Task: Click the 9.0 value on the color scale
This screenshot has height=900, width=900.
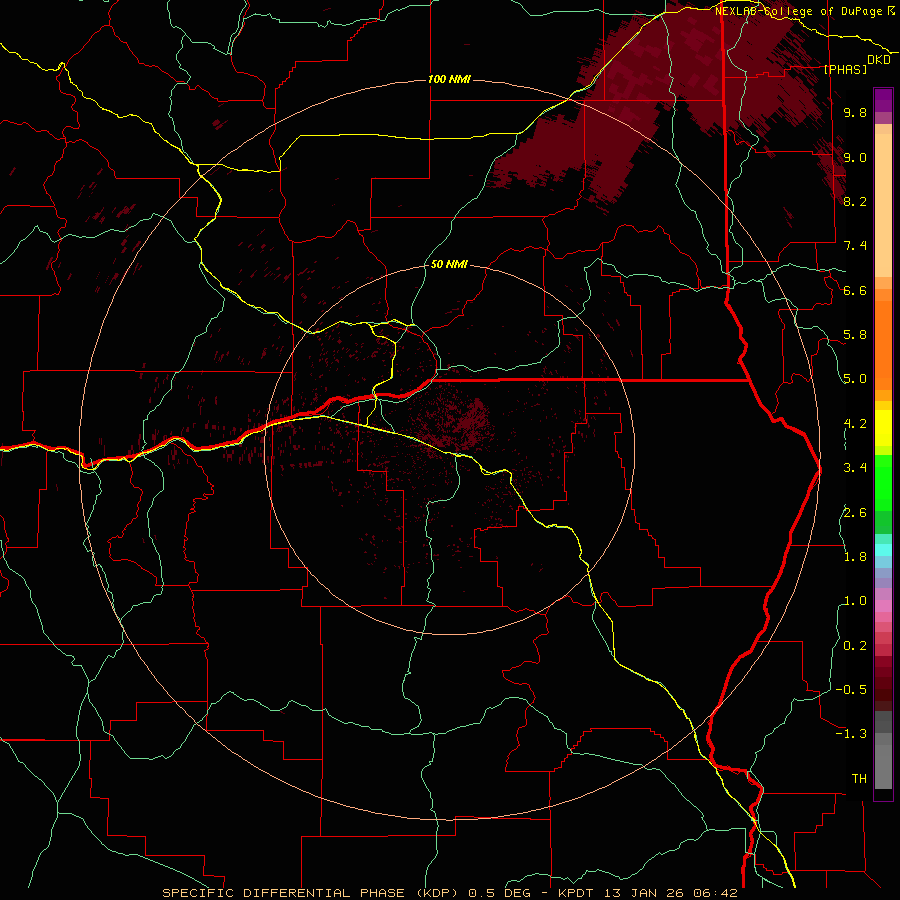Action: click(x=855, y=157)
